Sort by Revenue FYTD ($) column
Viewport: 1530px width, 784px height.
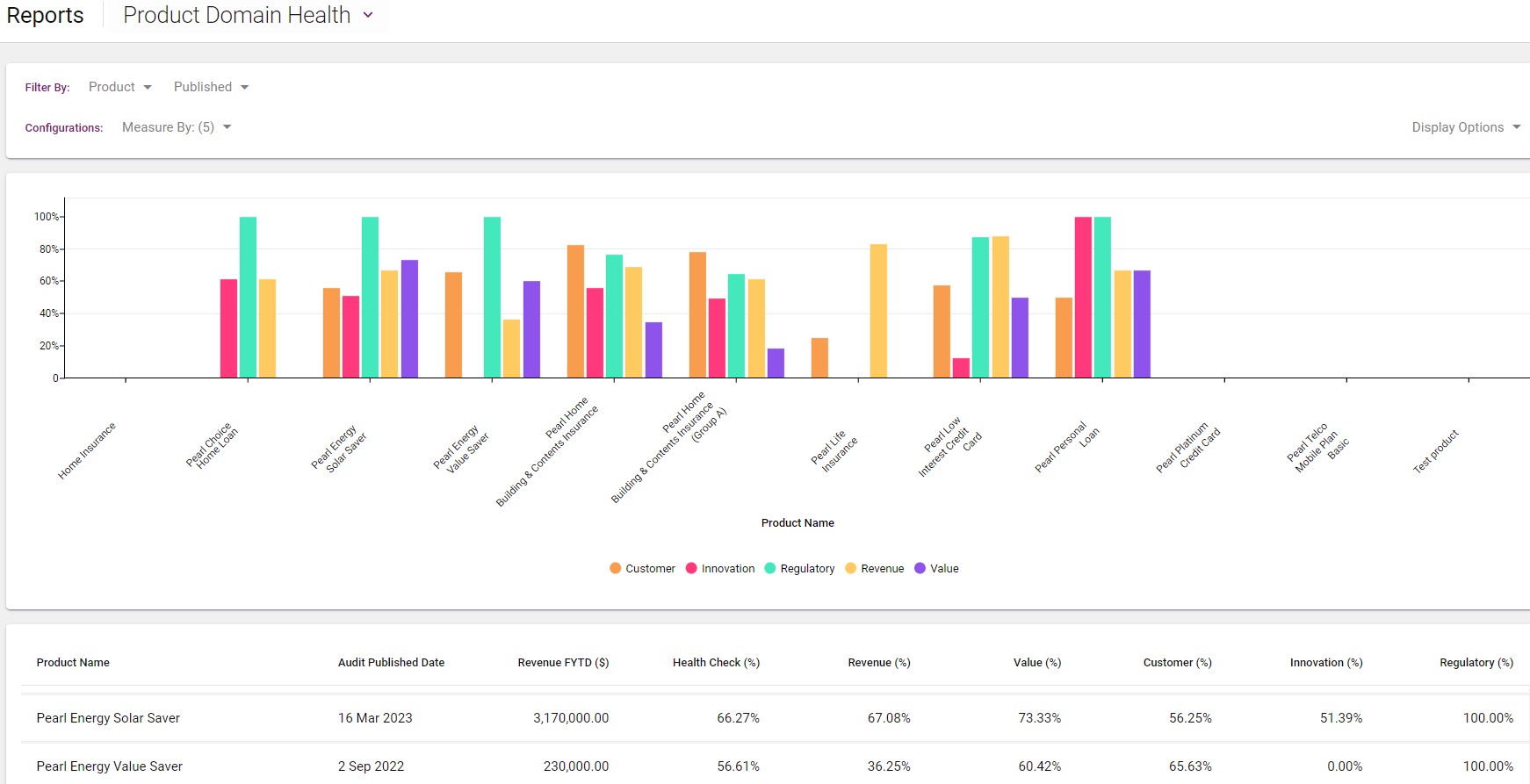(563, 663)
